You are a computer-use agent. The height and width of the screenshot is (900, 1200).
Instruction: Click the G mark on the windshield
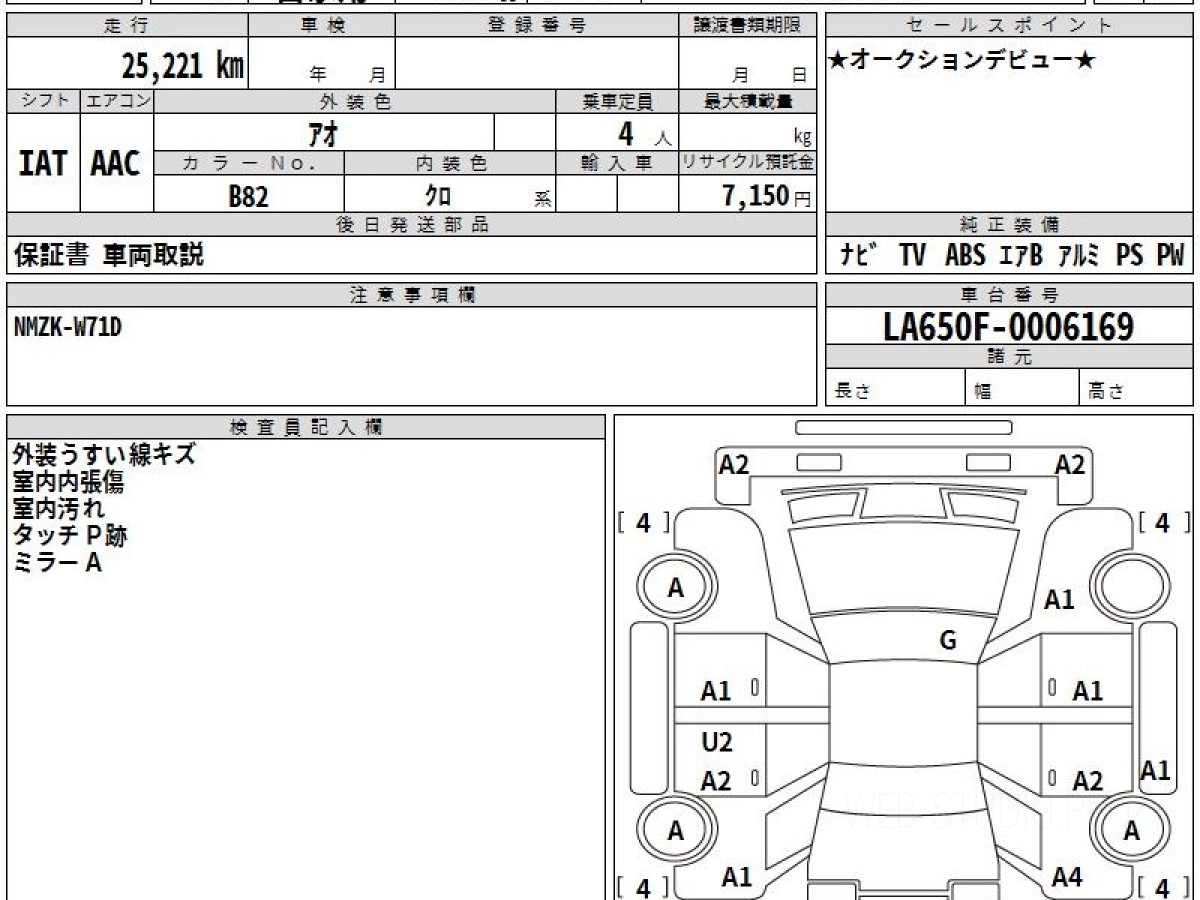pyautogui.click(x=949, y=641)
